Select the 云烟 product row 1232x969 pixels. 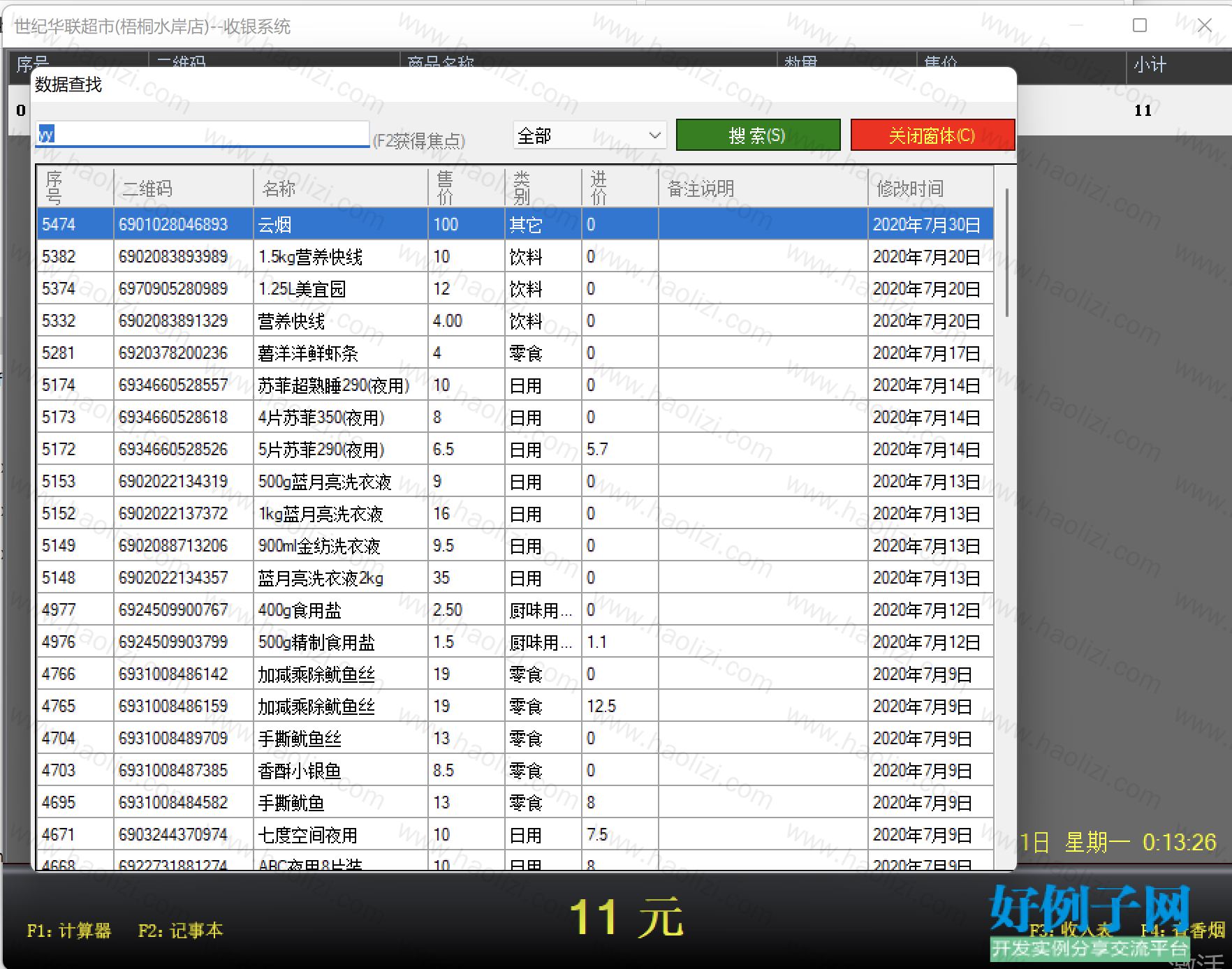[x=515, y=224]
